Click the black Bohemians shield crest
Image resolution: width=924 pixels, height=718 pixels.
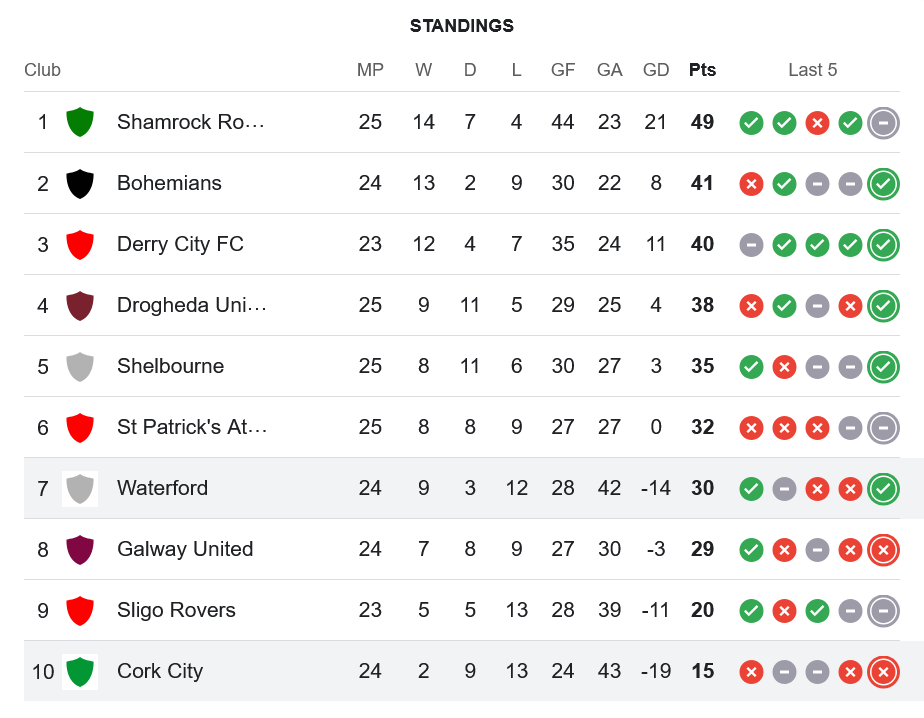tap(80, 183)
